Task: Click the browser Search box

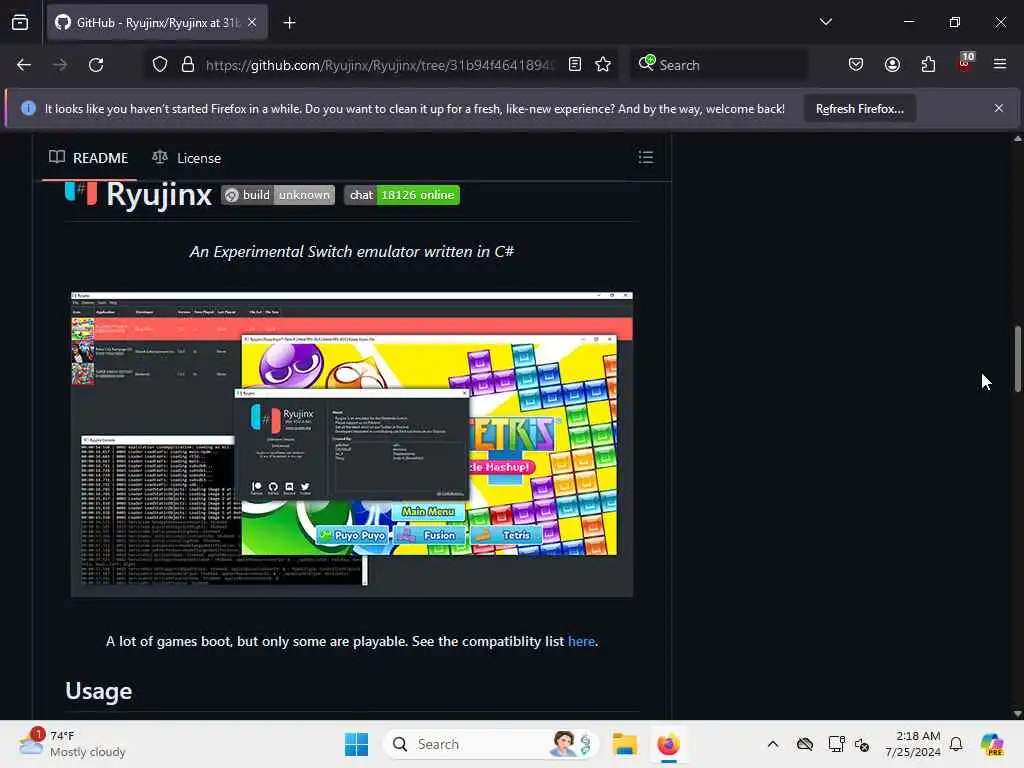Action: click(718, 65)
